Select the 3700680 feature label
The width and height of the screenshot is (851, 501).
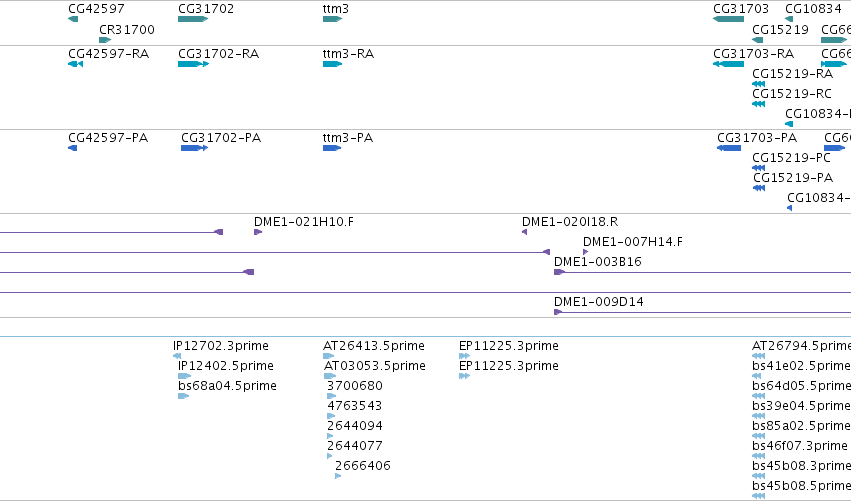(x=355, y=386)
